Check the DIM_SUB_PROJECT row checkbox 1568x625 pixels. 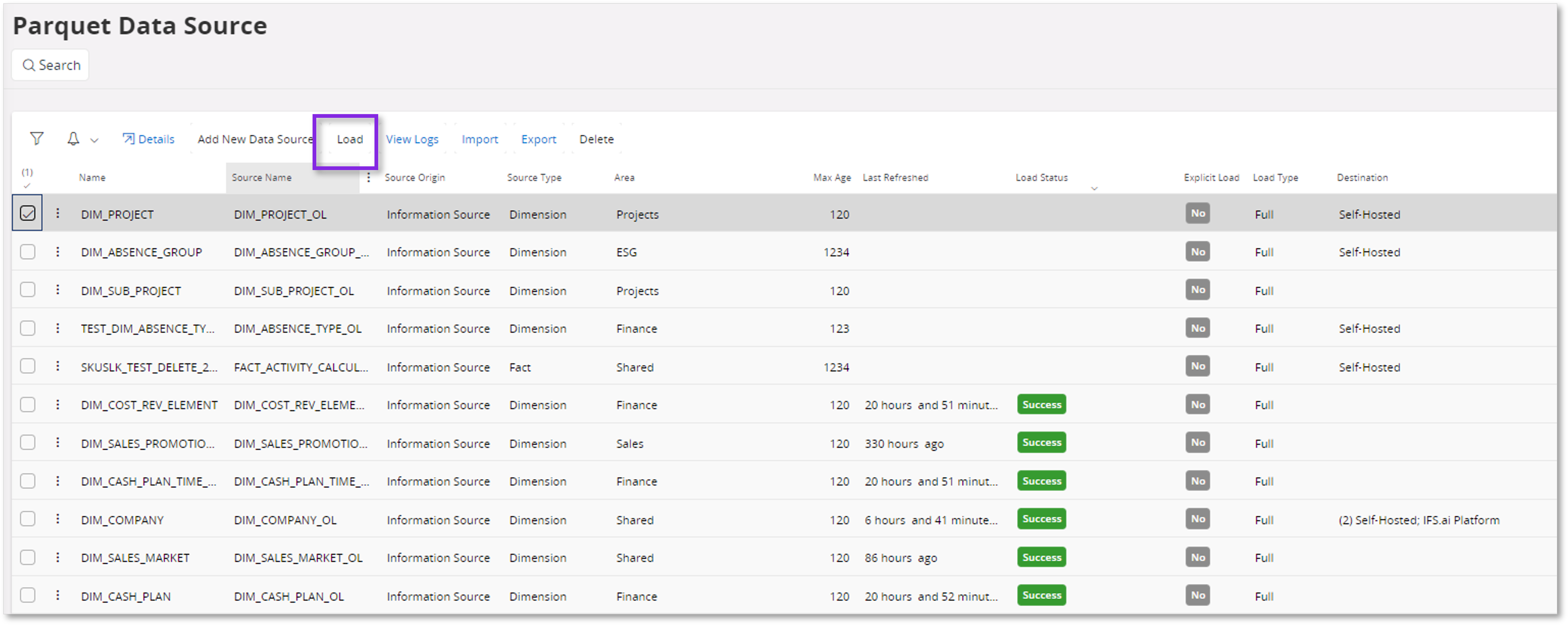coord(27,290)
